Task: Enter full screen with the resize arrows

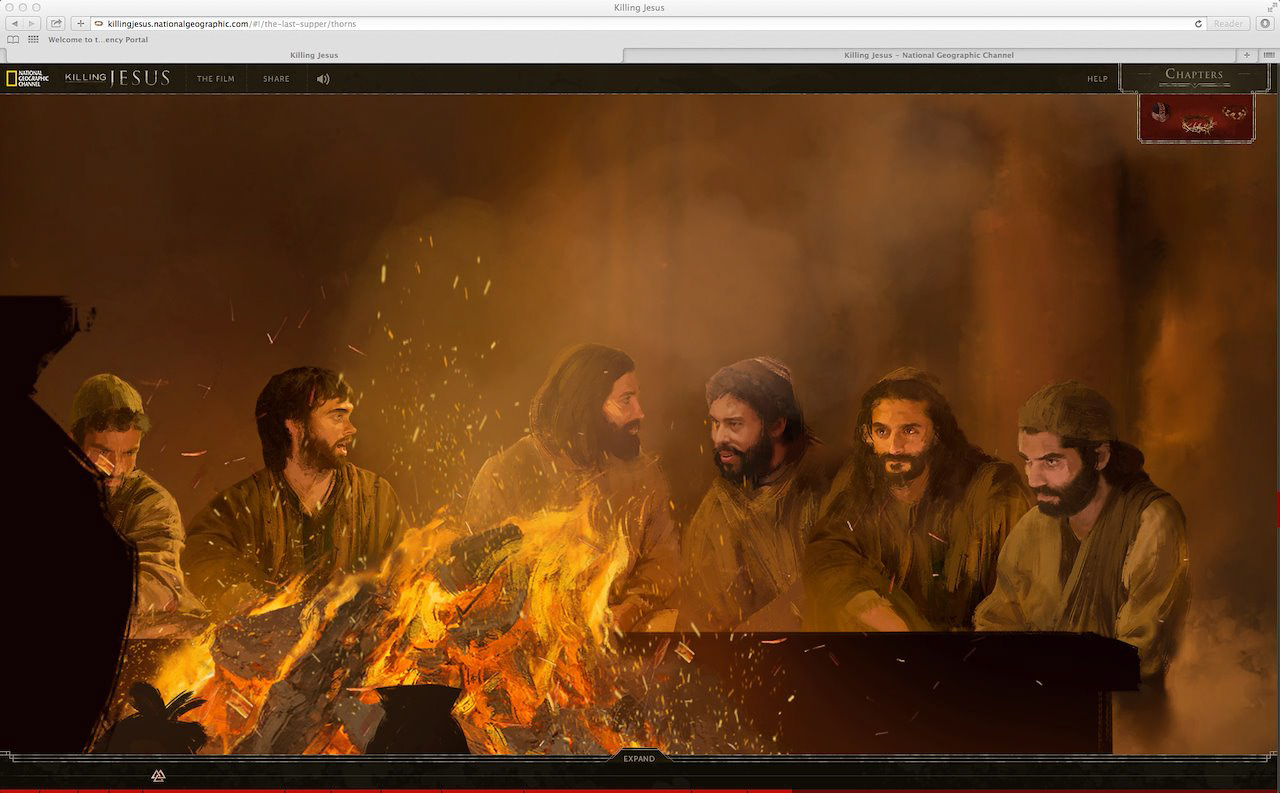Action: tap(1271, 7)
